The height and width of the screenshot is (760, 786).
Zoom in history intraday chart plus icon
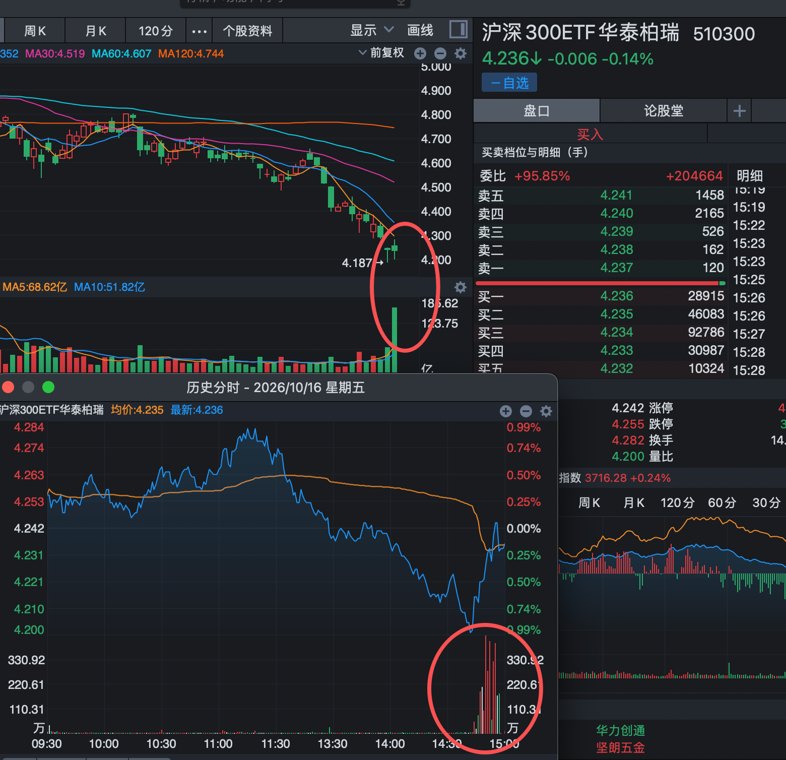point(506,412)
